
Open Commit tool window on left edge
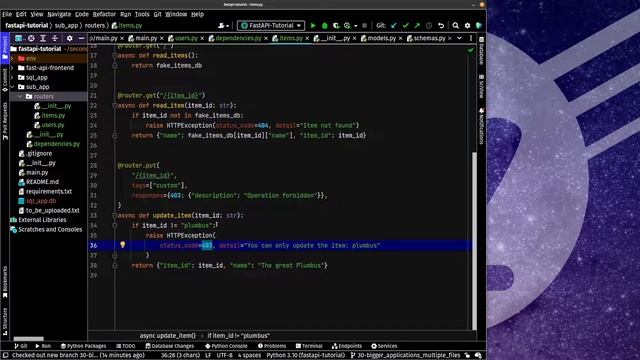pyautogui.click(x=5, y=80)
